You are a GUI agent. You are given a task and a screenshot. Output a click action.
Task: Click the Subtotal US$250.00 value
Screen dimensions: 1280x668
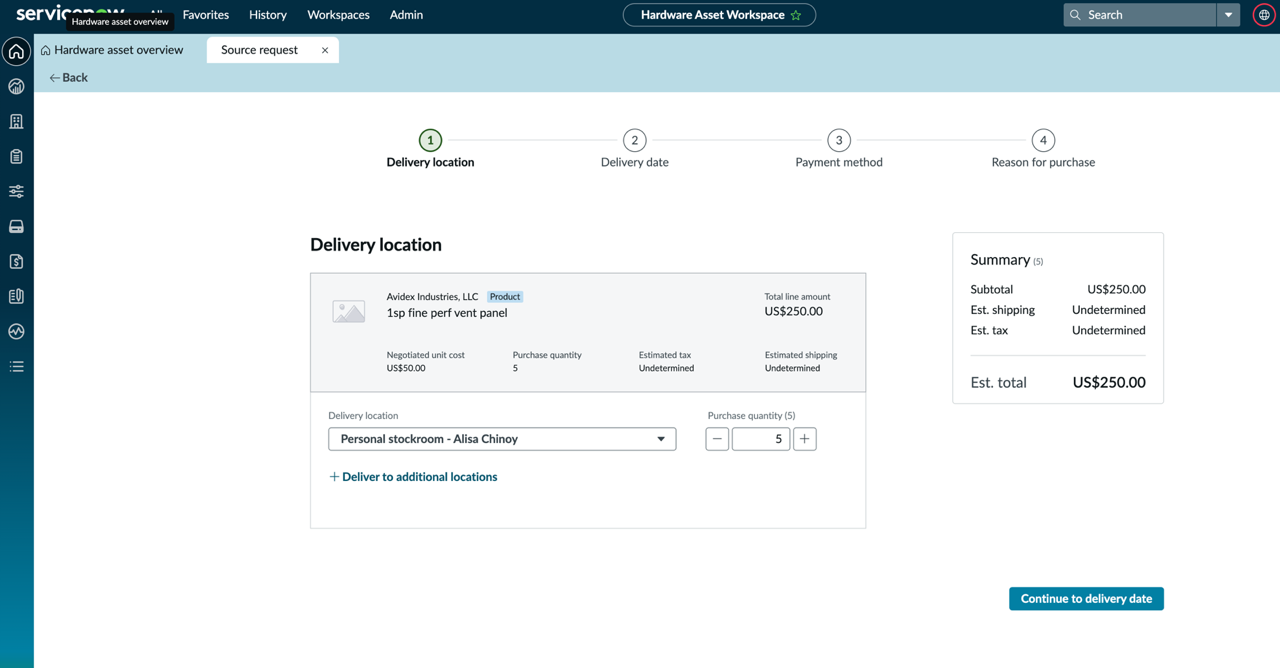click(1116, 289)
